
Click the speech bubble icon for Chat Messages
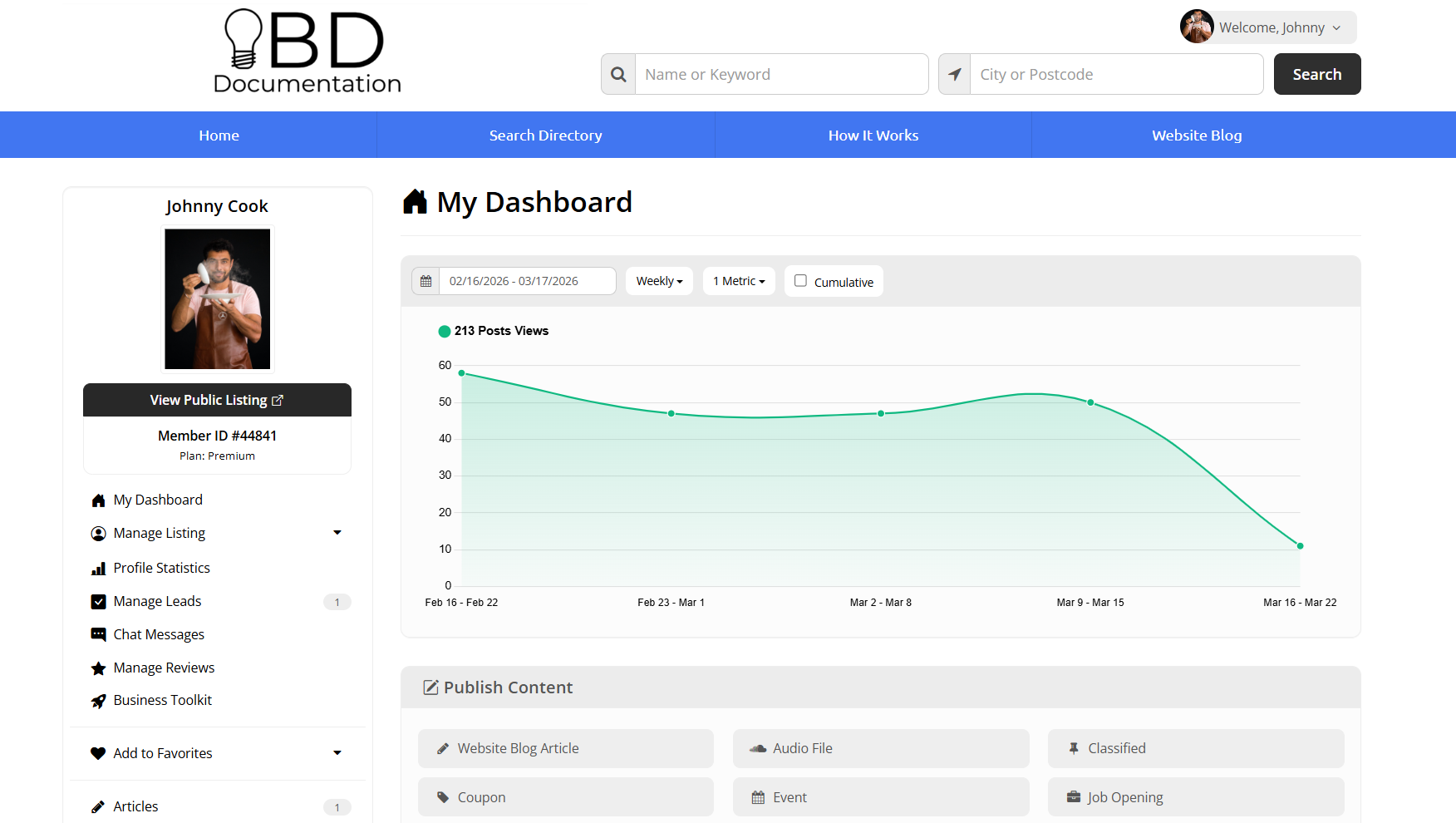[98, 634]
